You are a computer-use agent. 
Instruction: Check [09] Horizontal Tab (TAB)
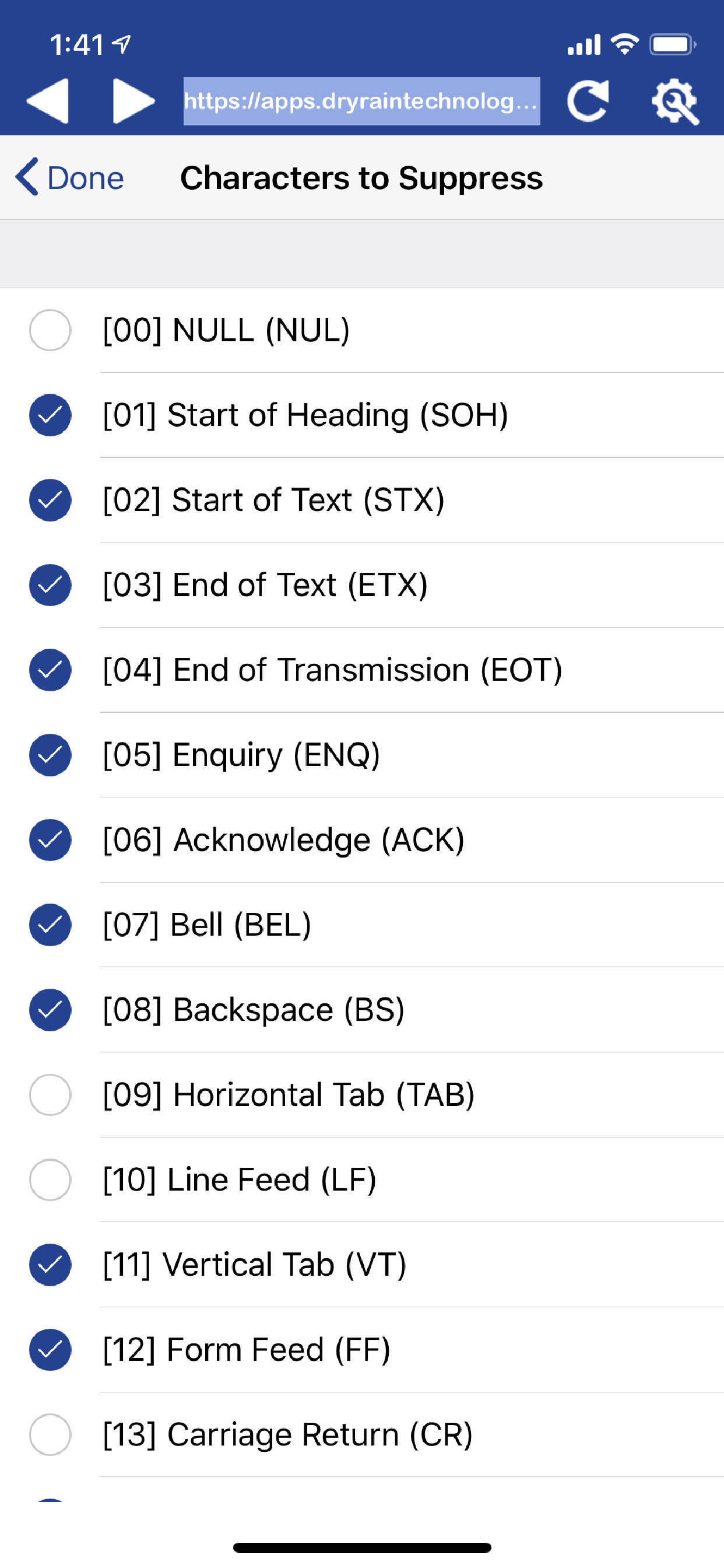click(x=51, y=1095)
